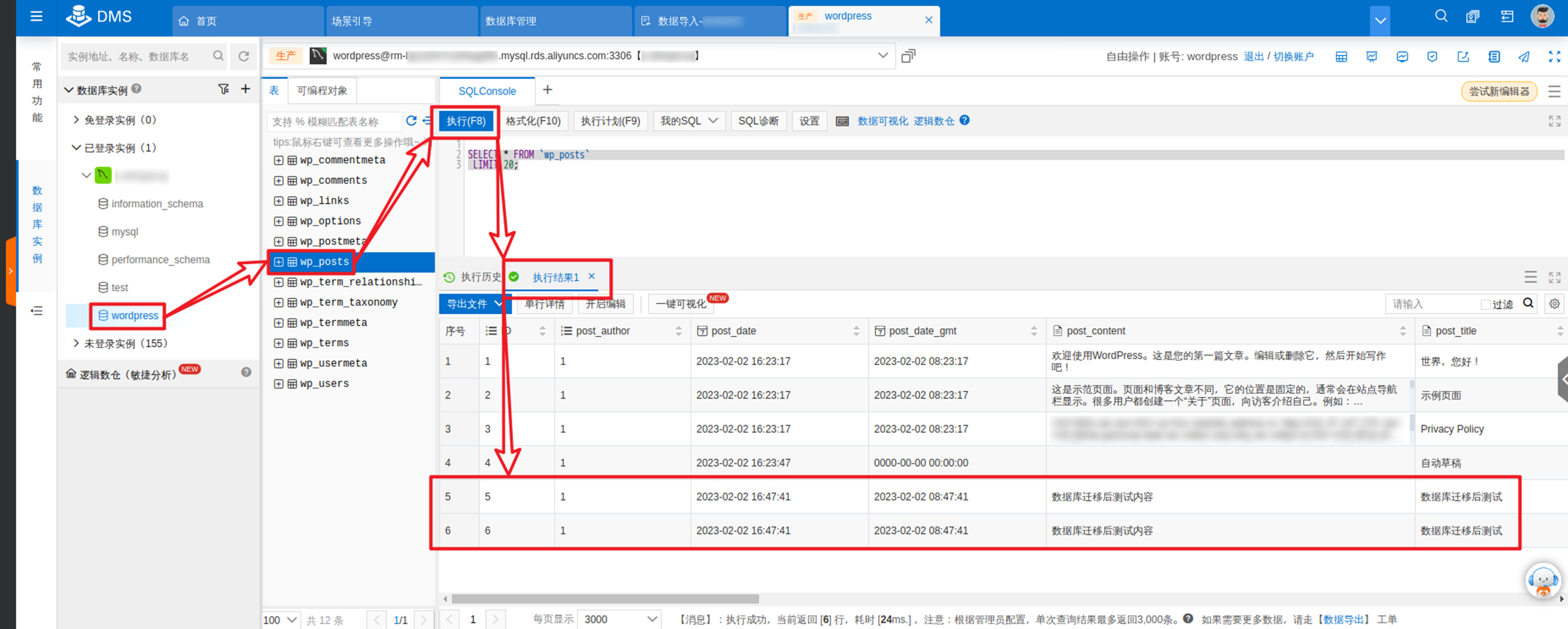This screenshot has width=1568, height=629.
Task: Open the 执行结果1 tab
Action: click(x=555, y=277)
